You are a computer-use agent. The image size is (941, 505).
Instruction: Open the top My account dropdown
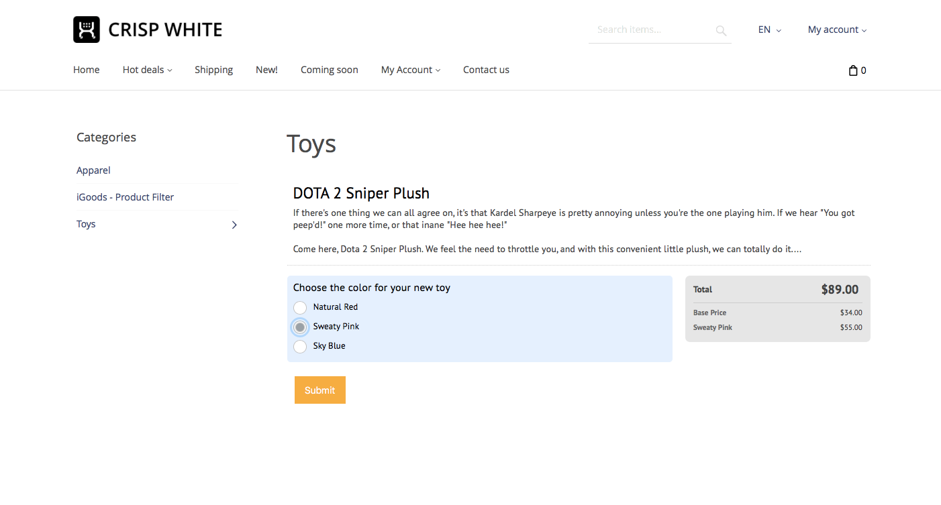pyautogui.click(x=837, y=29)
